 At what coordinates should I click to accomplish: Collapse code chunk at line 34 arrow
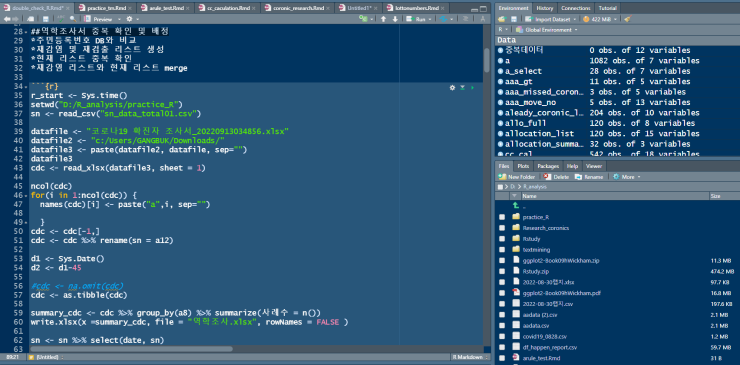tap(25, 87)
